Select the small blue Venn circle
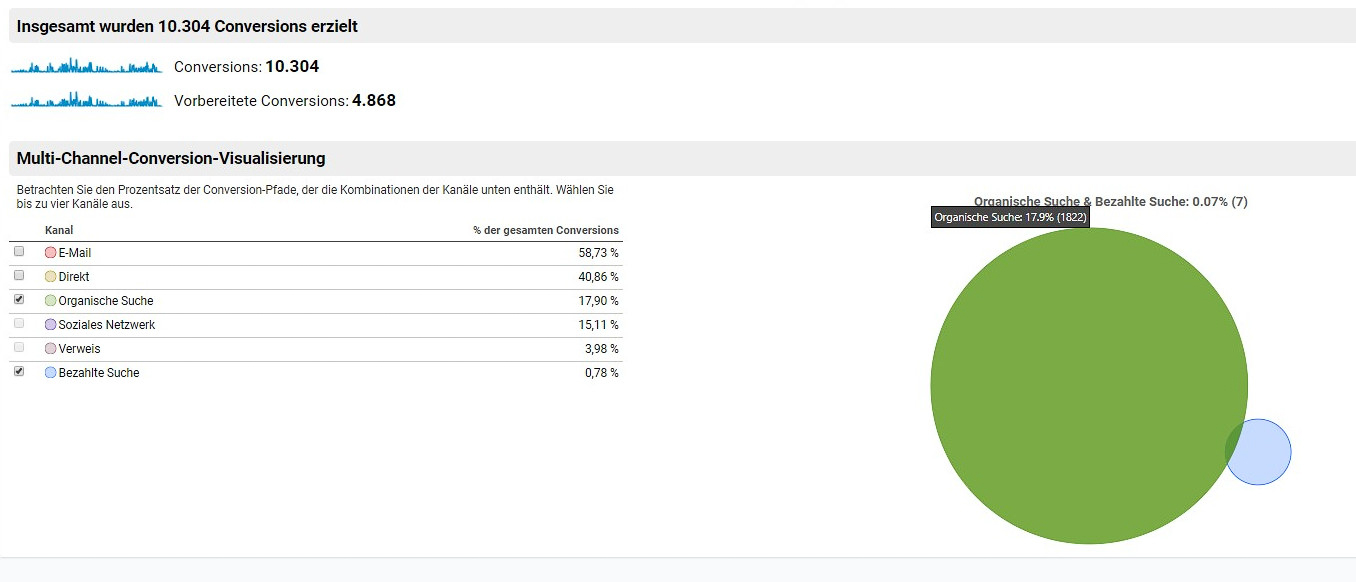1356x582 pixels. click(1266, 452)
